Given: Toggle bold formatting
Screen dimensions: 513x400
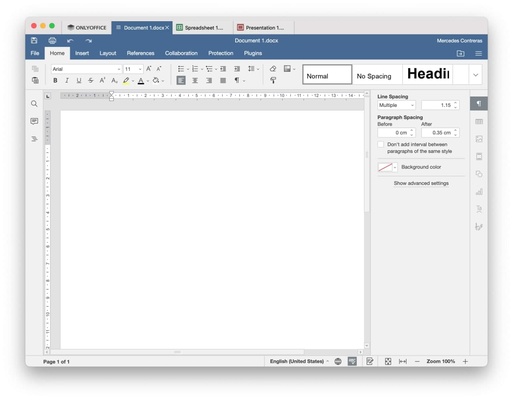Looking at the screenshot, I should click(x=55, y=80).
